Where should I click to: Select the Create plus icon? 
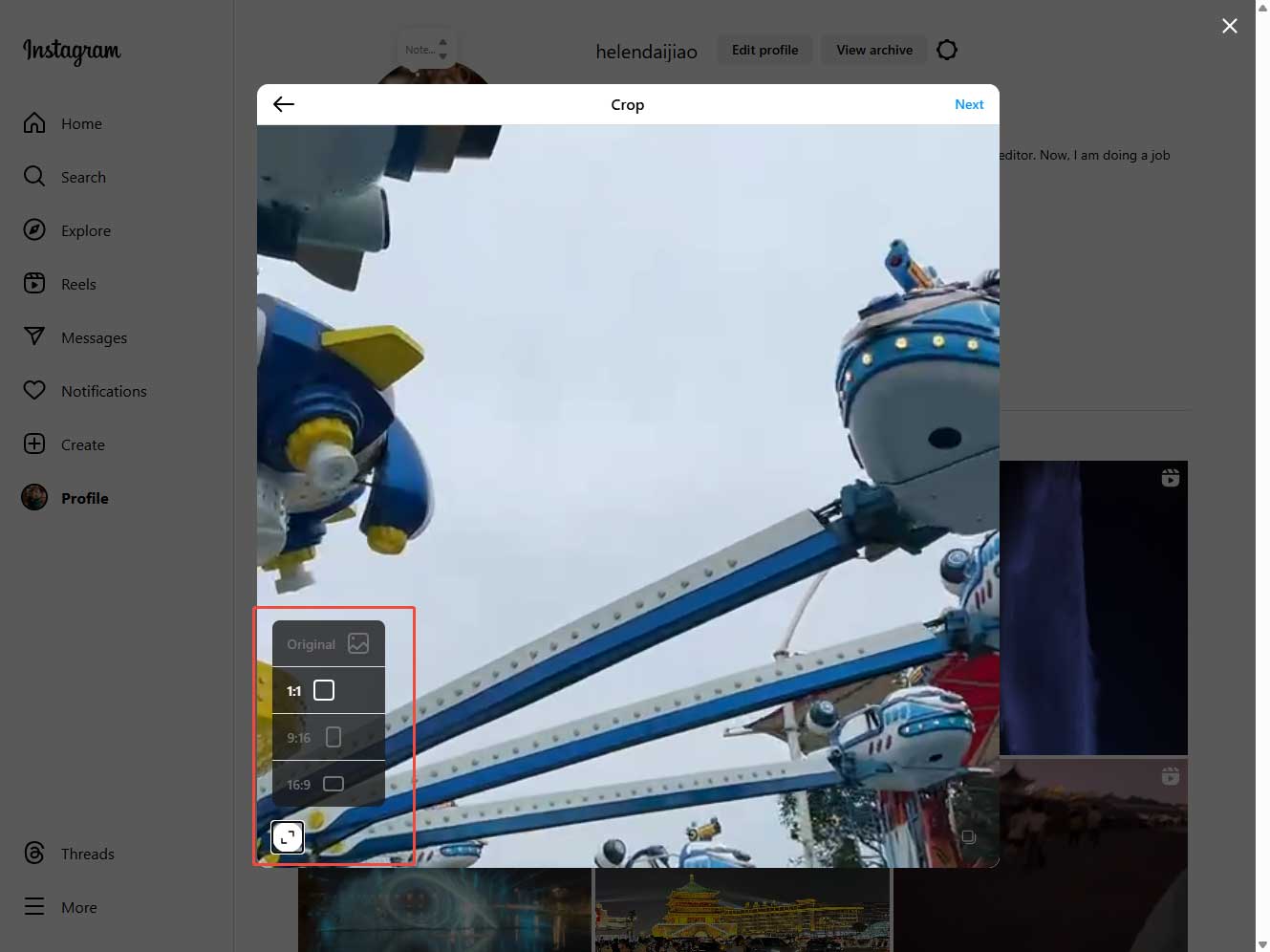[x=34, y=444]
